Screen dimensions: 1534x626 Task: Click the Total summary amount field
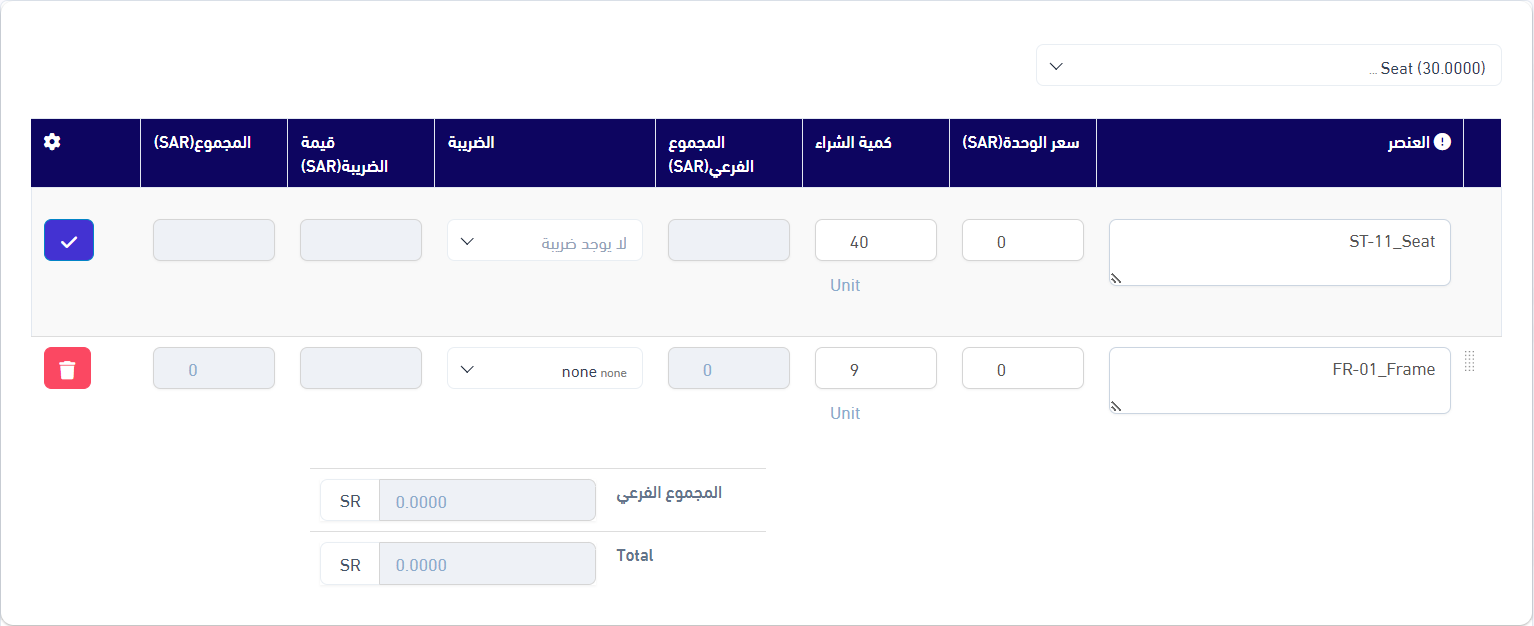pyautogui.click(x=487, y=564)
